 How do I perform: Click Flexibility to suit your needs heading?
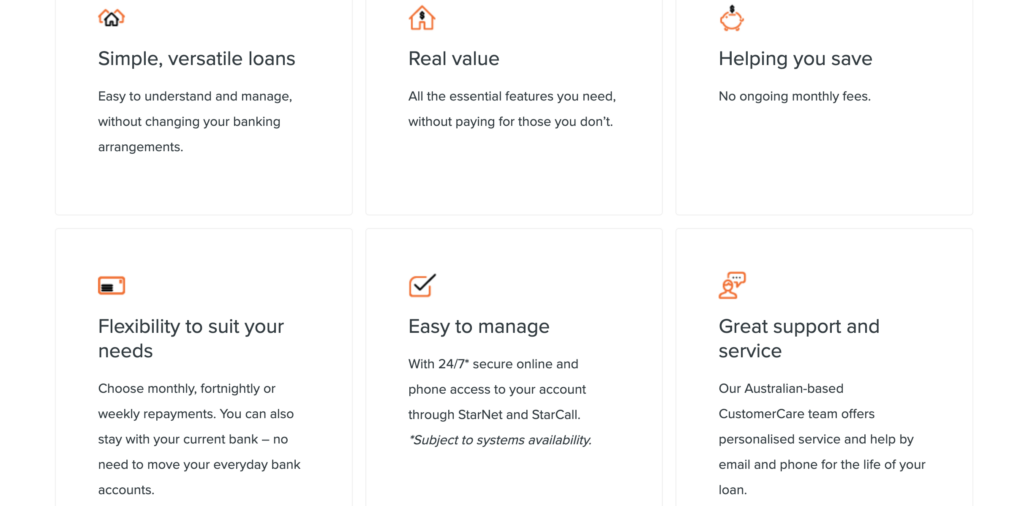[191, 338]
